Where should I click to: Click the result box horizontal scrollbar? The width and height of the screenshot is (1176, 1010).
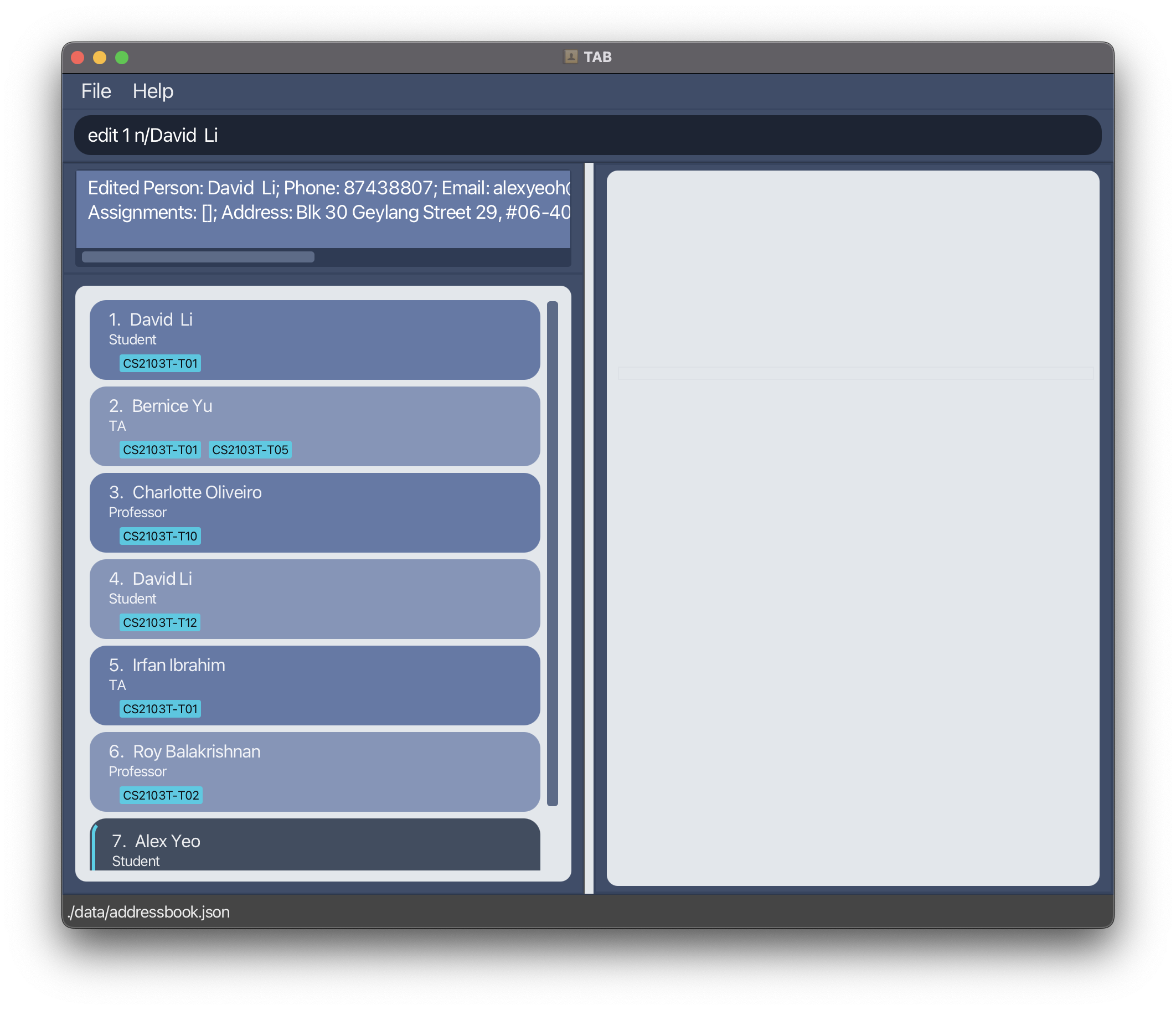click(198, 256)
